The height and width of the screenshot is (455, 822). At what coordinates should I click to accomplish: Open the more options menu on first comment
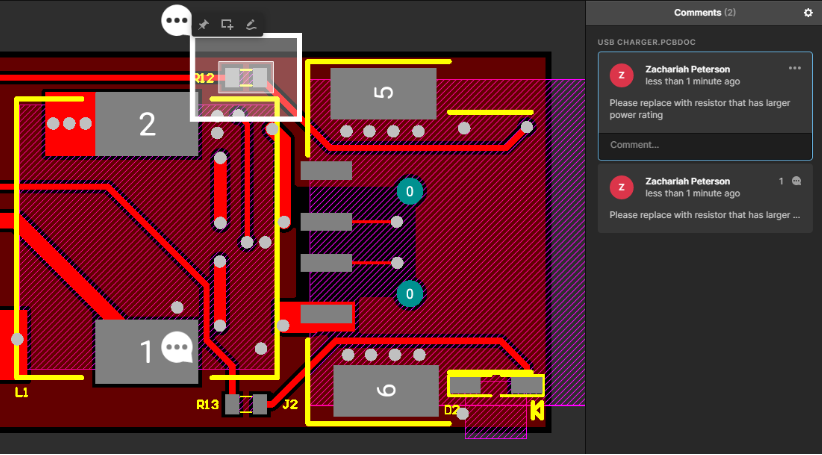[795, 68]
